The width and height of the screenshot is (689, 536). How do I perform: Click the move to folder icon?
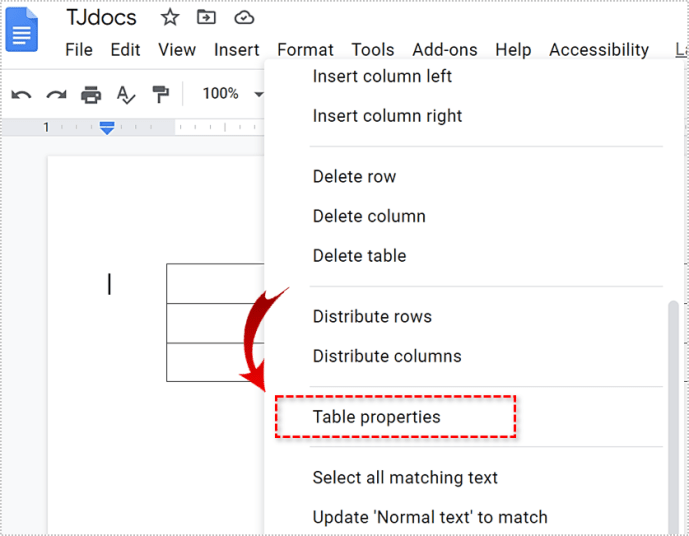point(206,18)
